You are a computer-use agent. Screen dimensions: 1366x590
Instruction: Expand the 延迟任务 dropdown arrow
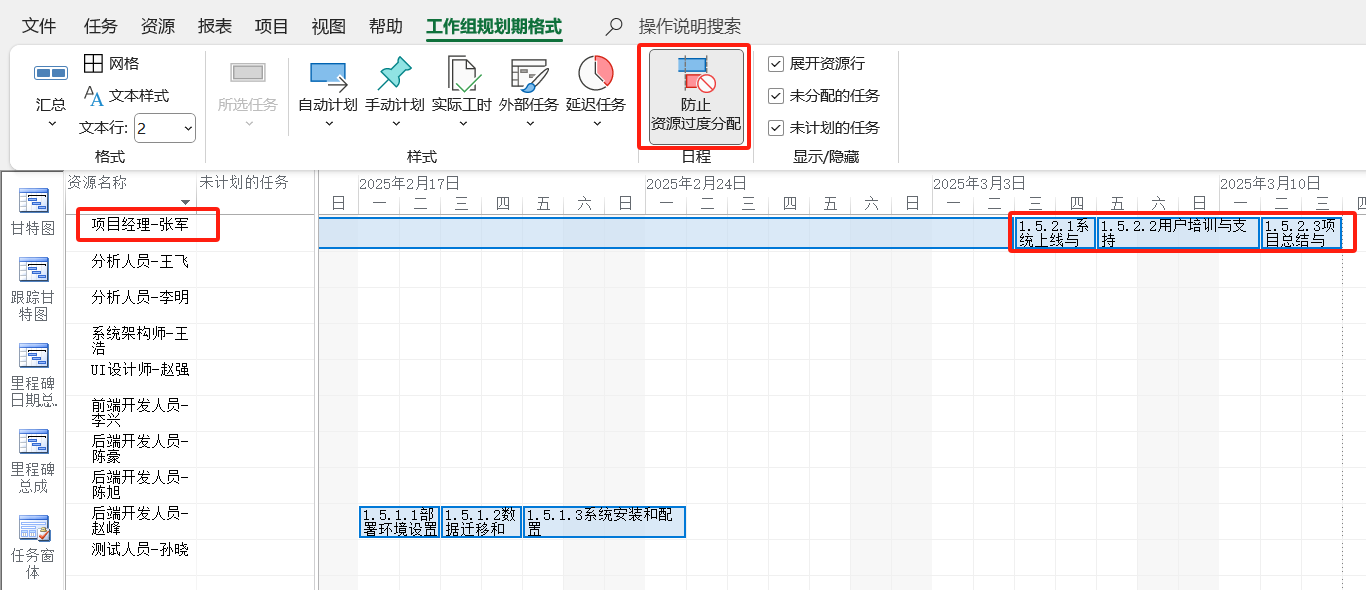coord(596,124)
